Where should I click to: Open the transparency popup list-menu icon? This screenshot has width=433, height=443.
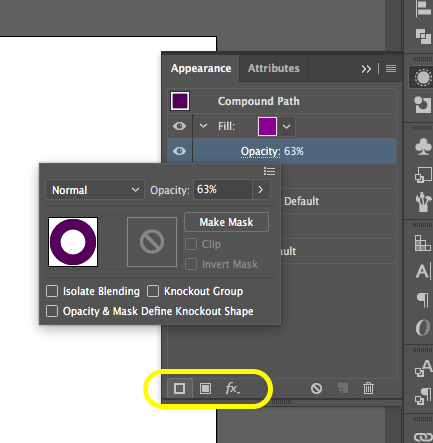click(x=269, y=171)
